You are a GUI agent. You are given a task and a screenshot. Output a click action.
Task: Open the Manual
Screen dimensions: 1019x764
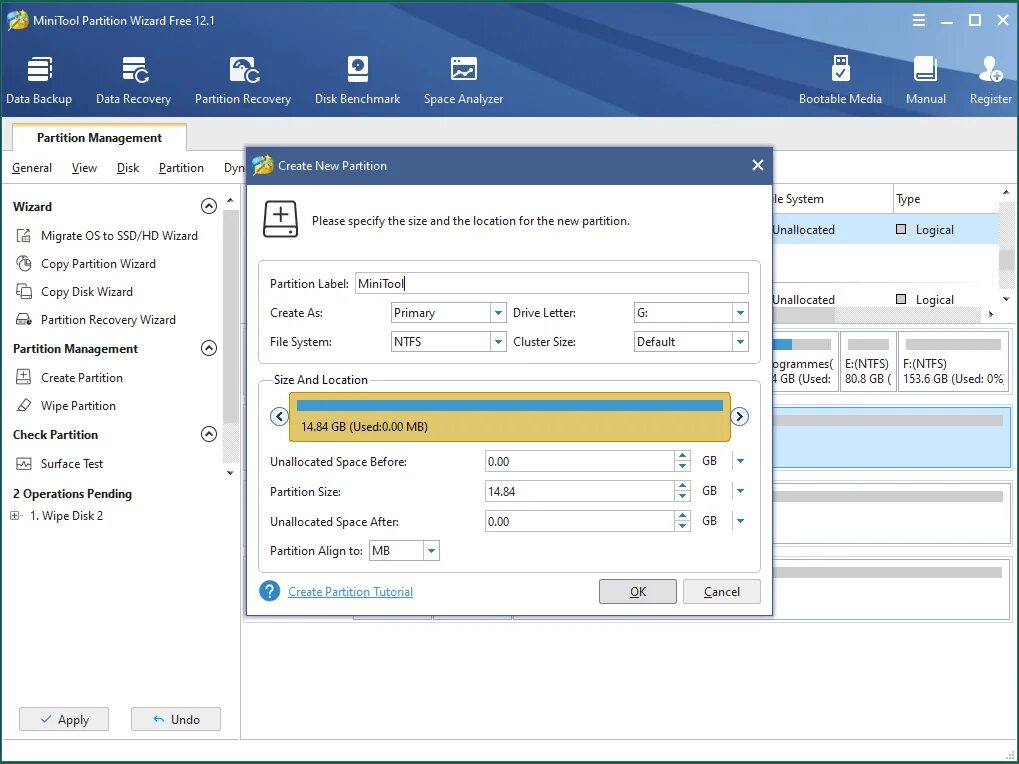click(x=925, y=79)
